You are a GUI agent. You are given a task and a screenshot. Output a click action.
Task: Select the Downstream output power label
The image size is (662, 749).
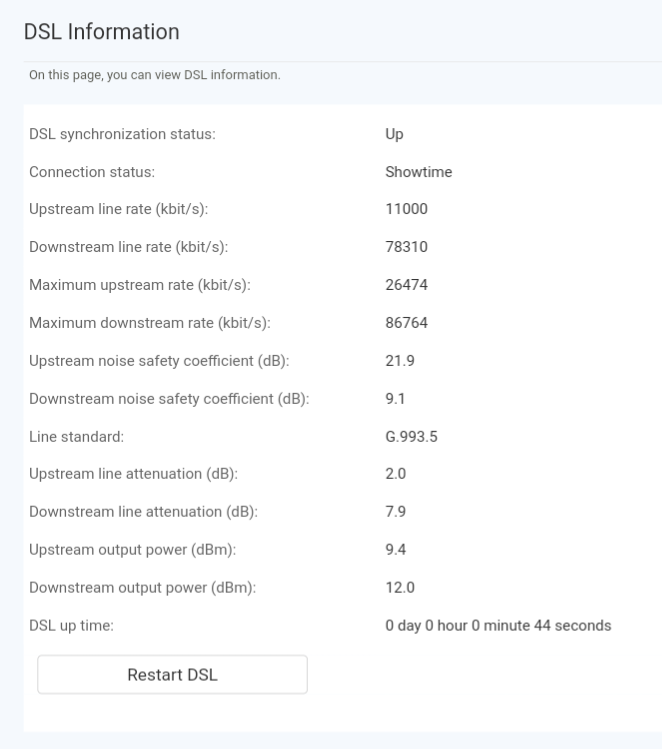(143, 588)
